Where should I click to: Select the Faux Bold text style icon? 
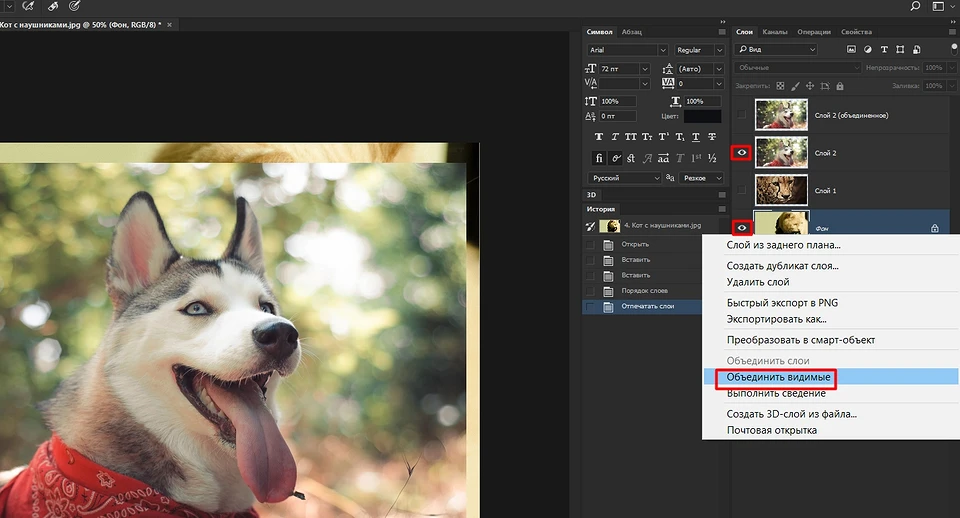[599, 136]
